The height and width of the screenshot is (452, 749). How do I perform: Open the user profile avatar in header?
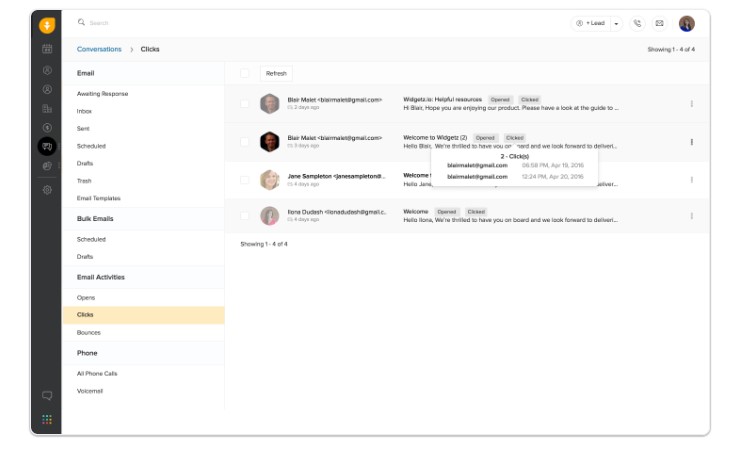687,23
